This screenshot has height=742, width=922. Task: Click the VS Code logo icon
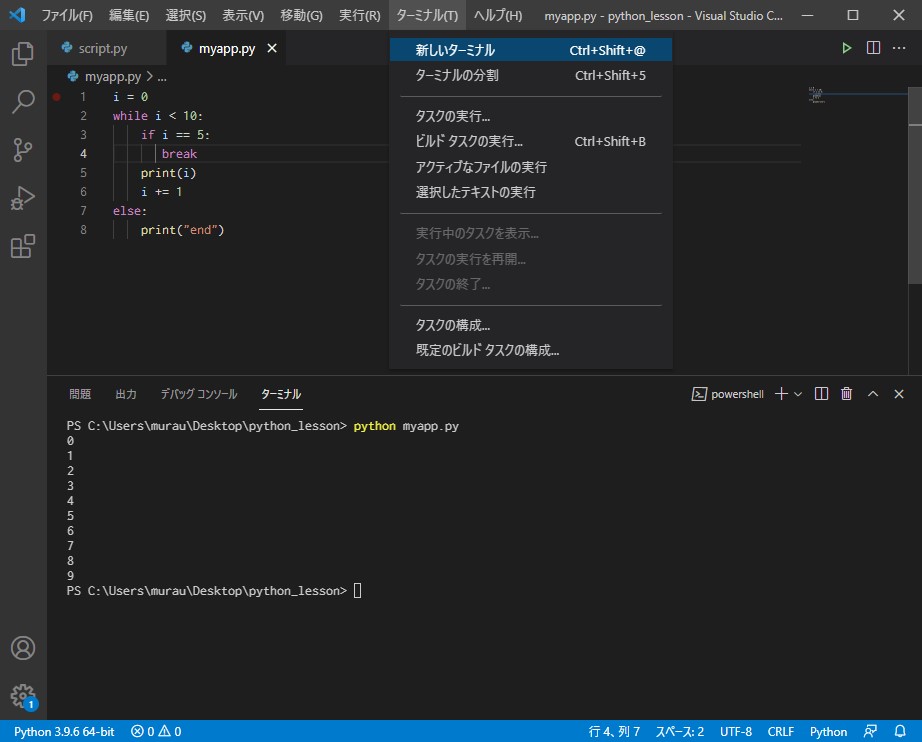pos(17,15)
